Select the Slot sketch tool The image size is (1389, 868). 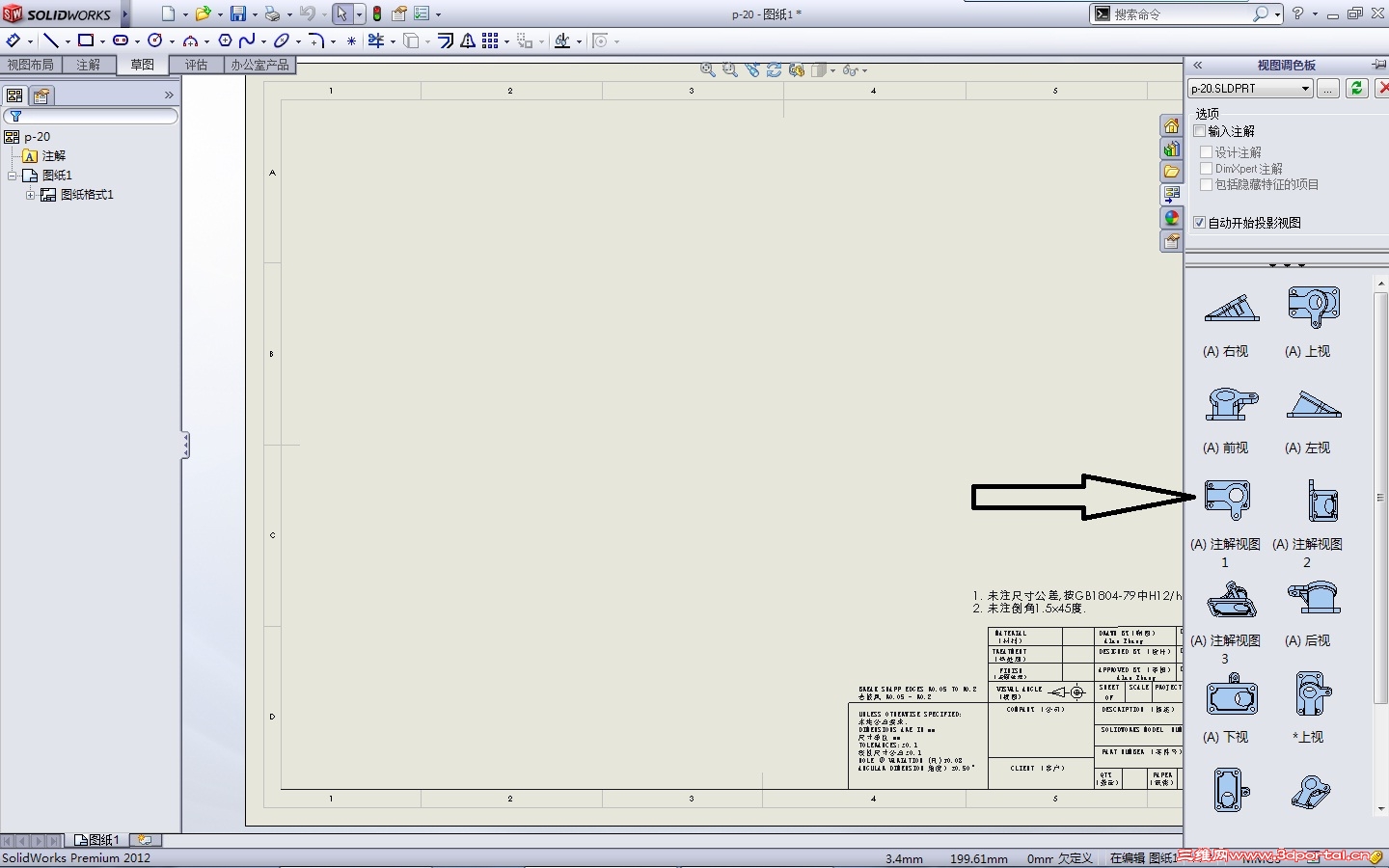121,41
